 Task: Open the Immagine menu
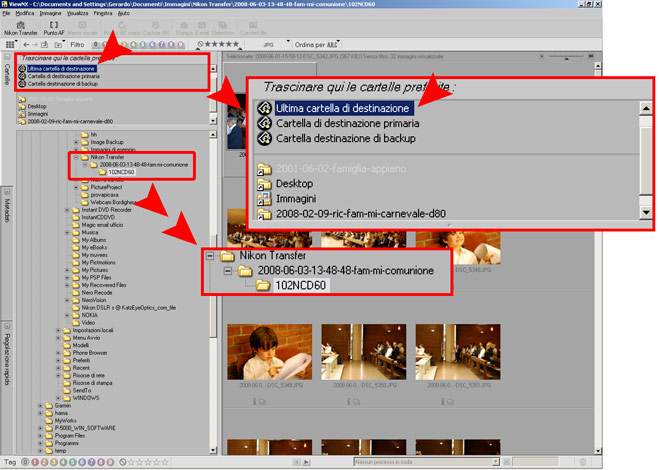click(50, 13)
